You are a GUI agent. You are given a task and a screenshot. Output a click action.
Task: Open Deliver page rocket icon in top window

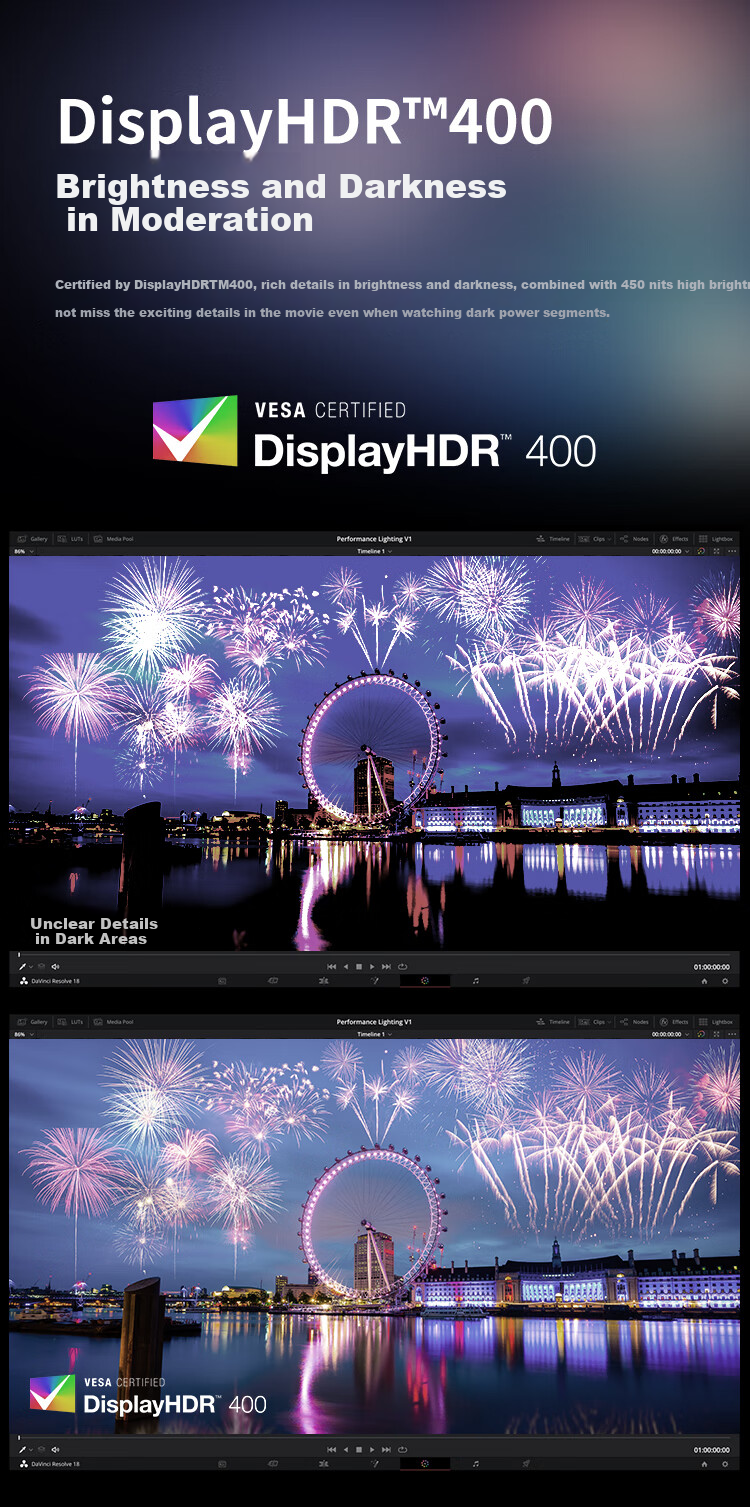526,981
